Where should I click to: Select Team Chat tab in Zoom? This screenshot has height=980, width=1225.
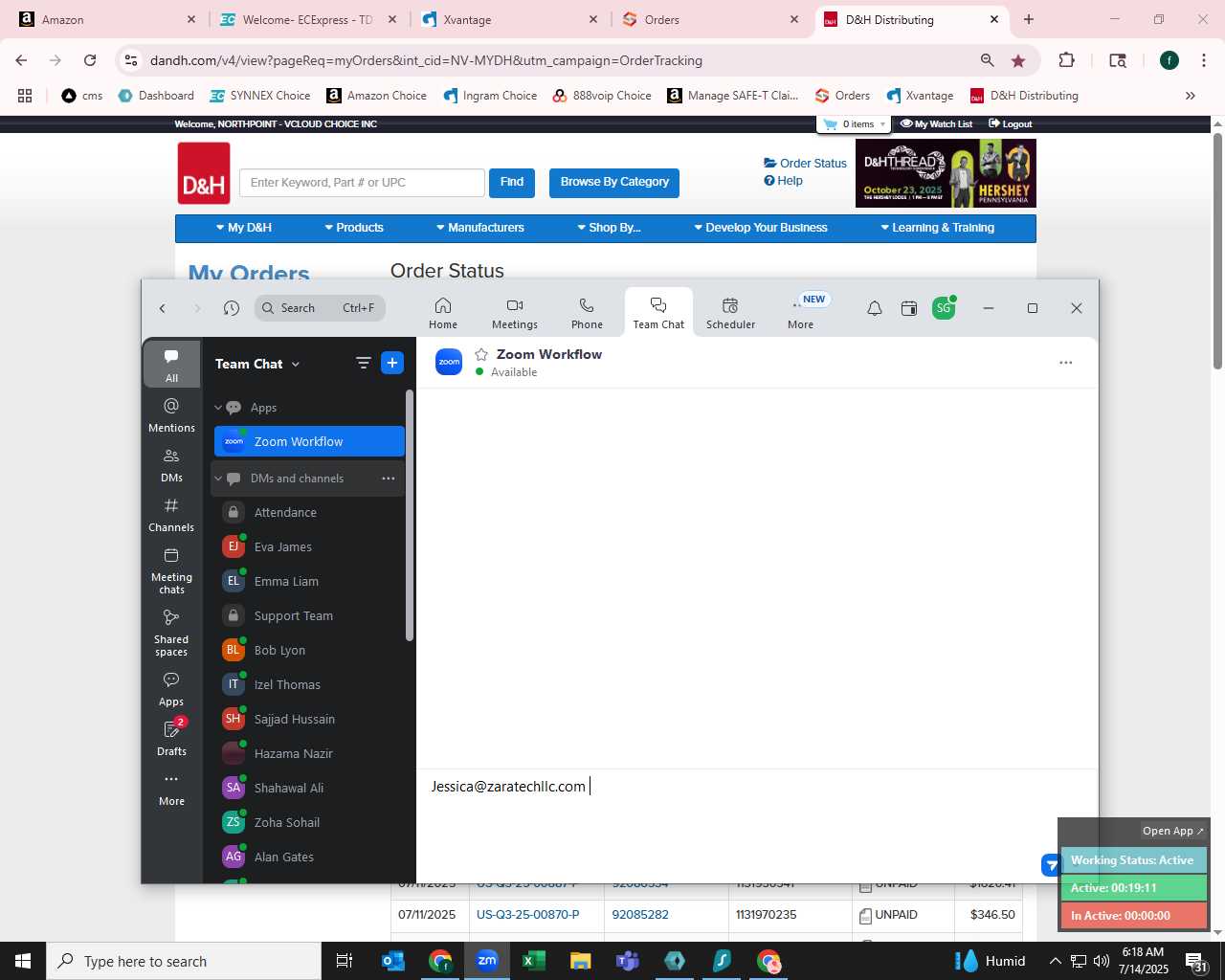click(x=658, y=313)
